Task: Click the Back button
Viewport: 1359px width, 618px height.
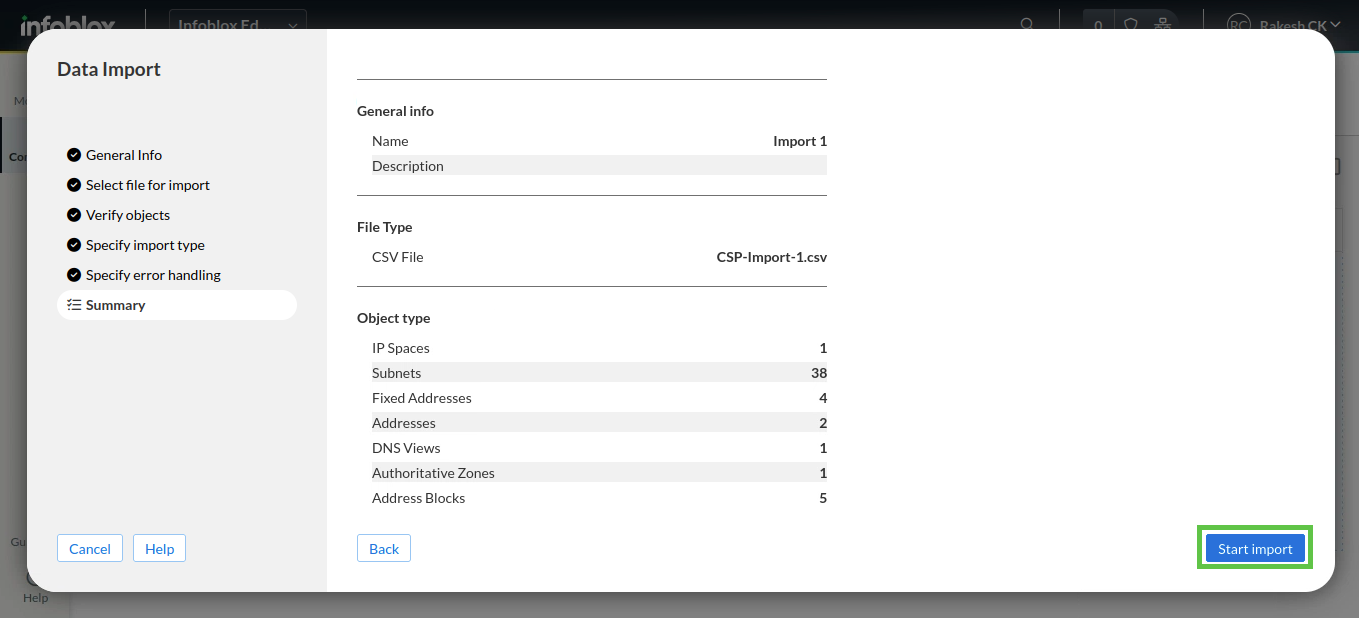Action: pos(384,548)
